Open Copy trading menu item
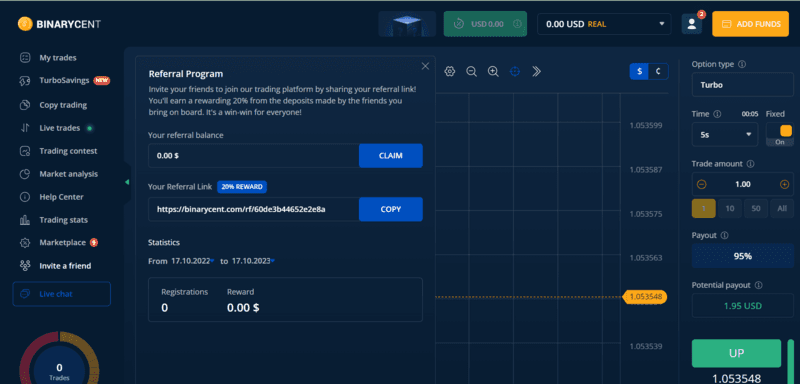This screenshot has width=800, height=384. pyautogui.click(x=63, y=105)
